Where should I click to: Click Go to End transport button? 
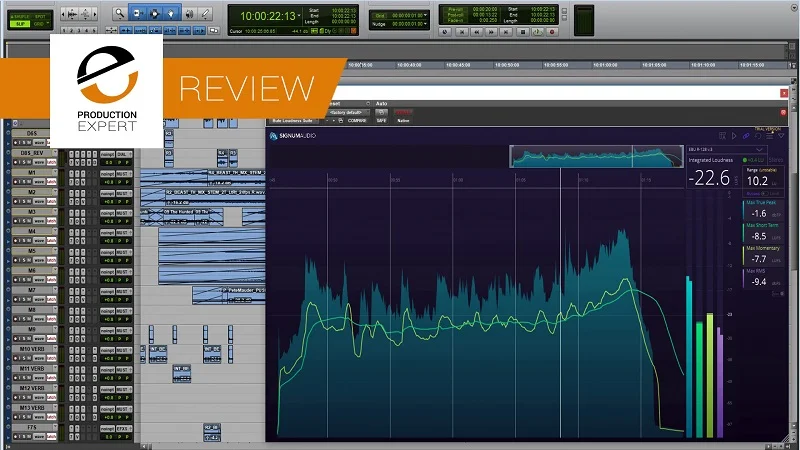[x=506, y=32]
